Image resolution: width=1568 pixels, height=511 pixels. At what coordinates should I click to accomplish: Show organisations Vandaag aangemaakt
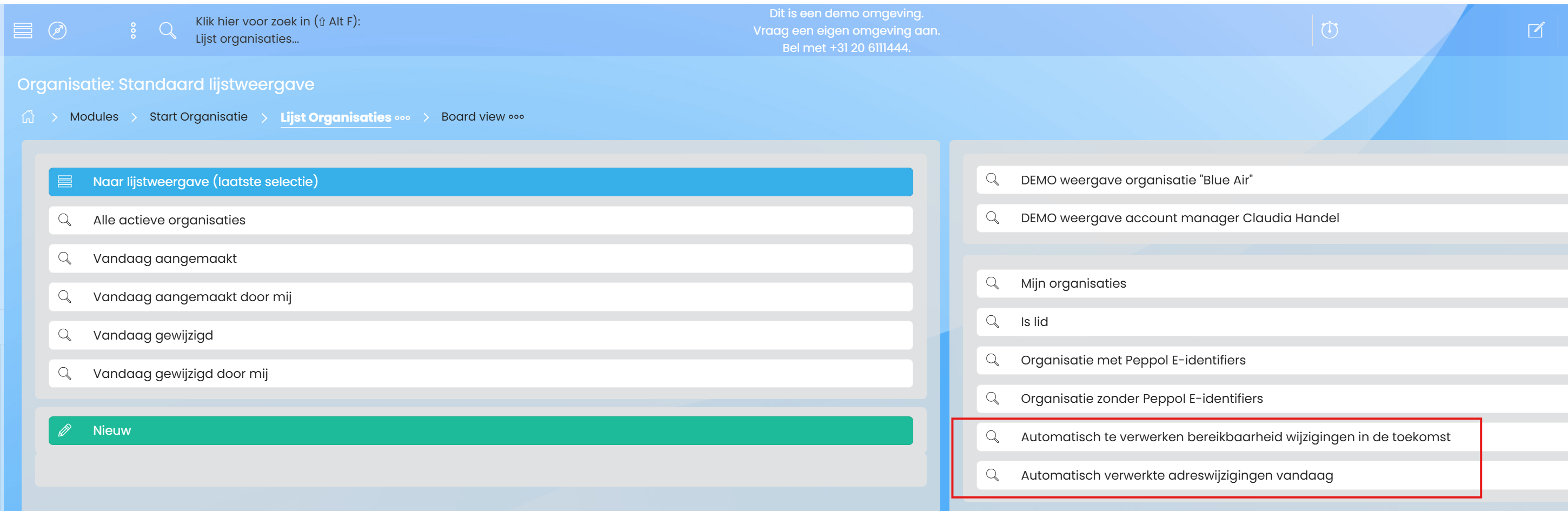point(481,258)
